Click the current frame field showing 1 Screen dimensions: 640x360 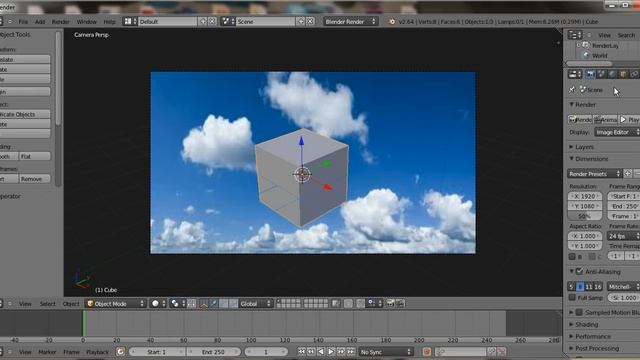(x=266, y=352)
